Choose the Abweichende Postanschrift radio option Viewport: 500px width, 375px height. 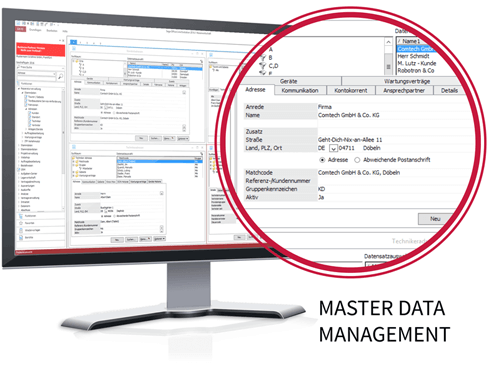click(357, 160)
